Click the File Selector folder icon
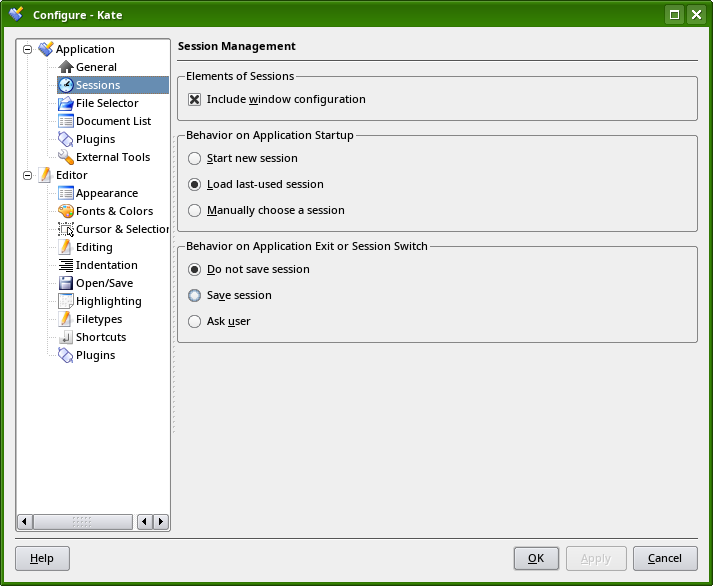The width and height of the screenshot is (713, 586). point(66,103)
